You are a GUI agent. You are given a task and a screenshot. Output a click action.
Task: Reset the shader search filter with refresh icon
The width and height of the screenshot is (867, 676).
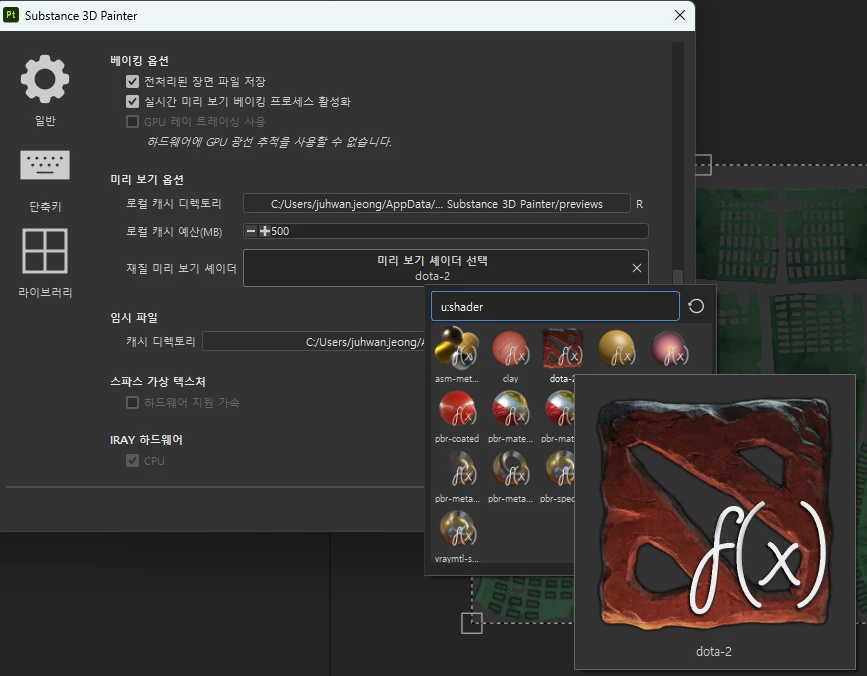696,306
